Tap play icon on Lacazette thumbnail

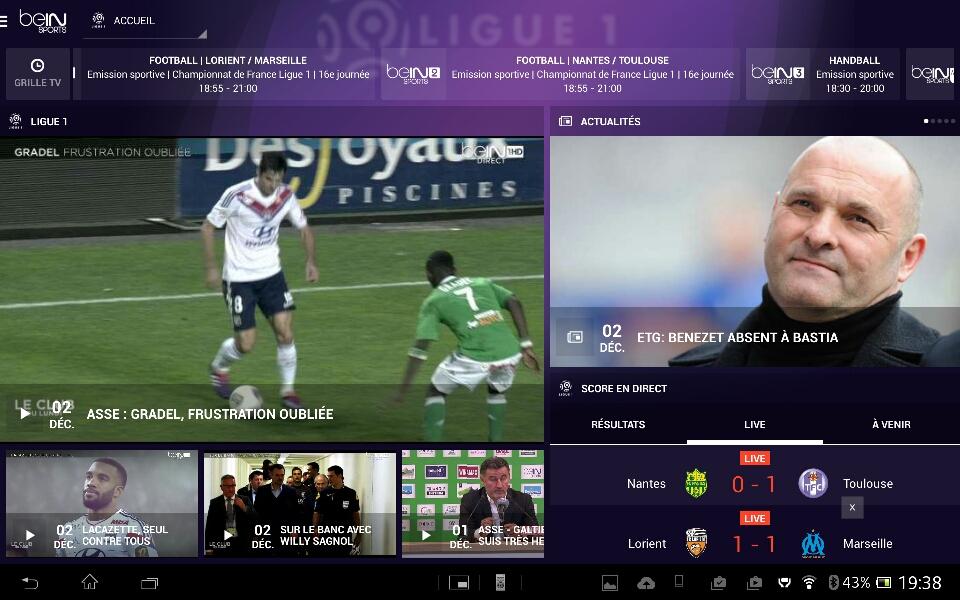click(29, 535)
